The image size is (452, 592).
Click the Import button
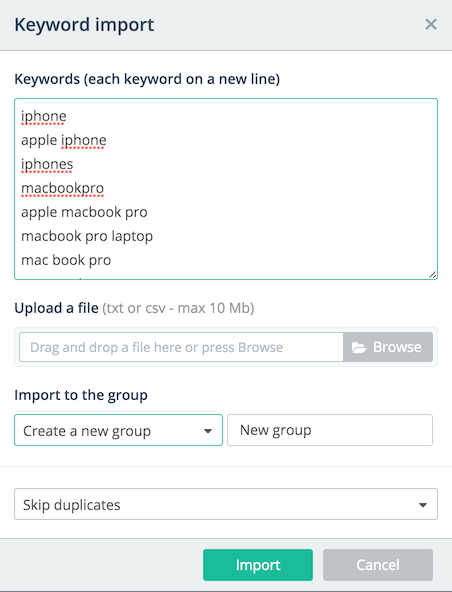click(258, 565)
